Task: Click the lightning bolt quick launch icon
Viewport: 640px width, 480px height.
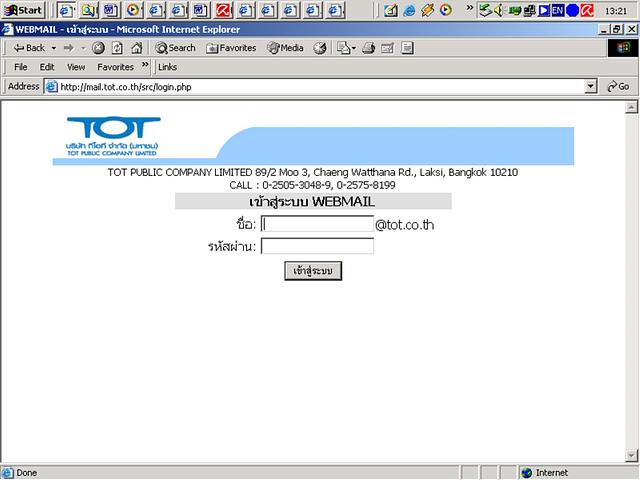Action: [x=427, y=10]
